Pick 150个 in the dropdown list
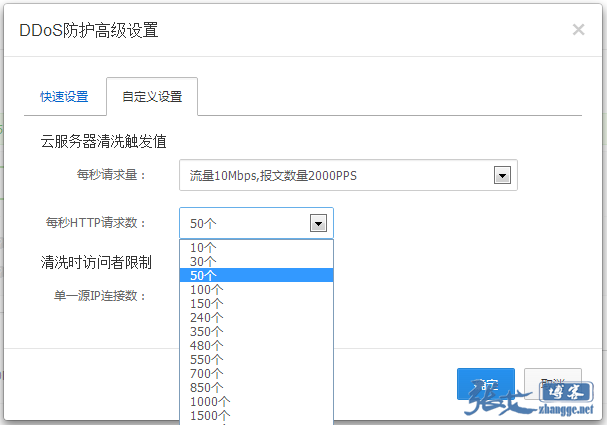Screen dimensions: 607x425 tap(207, 303)
